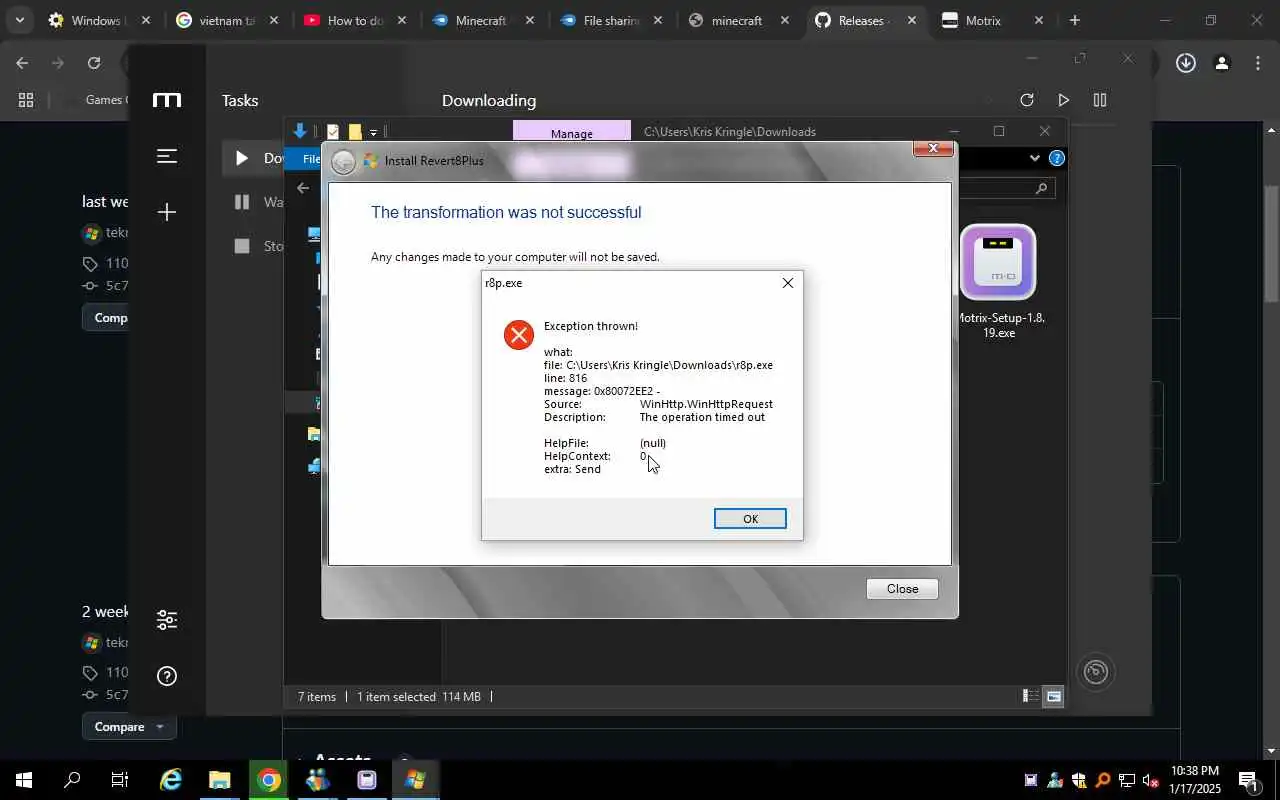This screenshot has height=800, width=1280.
Task: Open Motrix help question mark icon
Action: coord(167,676)
